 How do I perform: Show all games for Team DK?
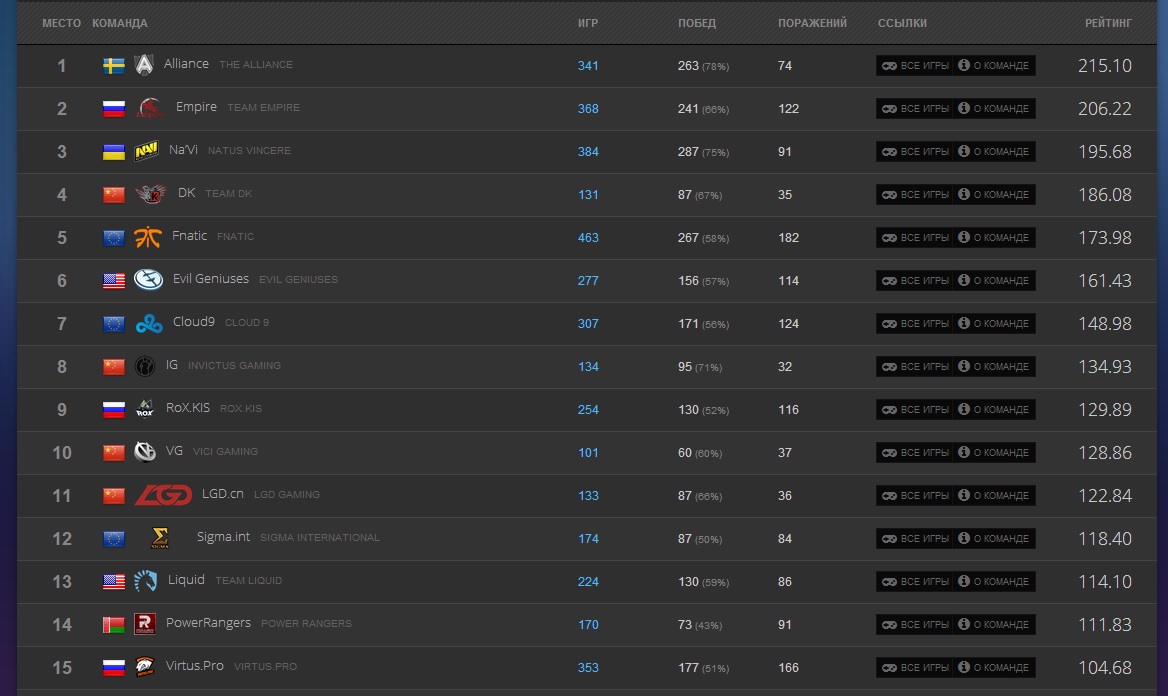tap(914, 195)
